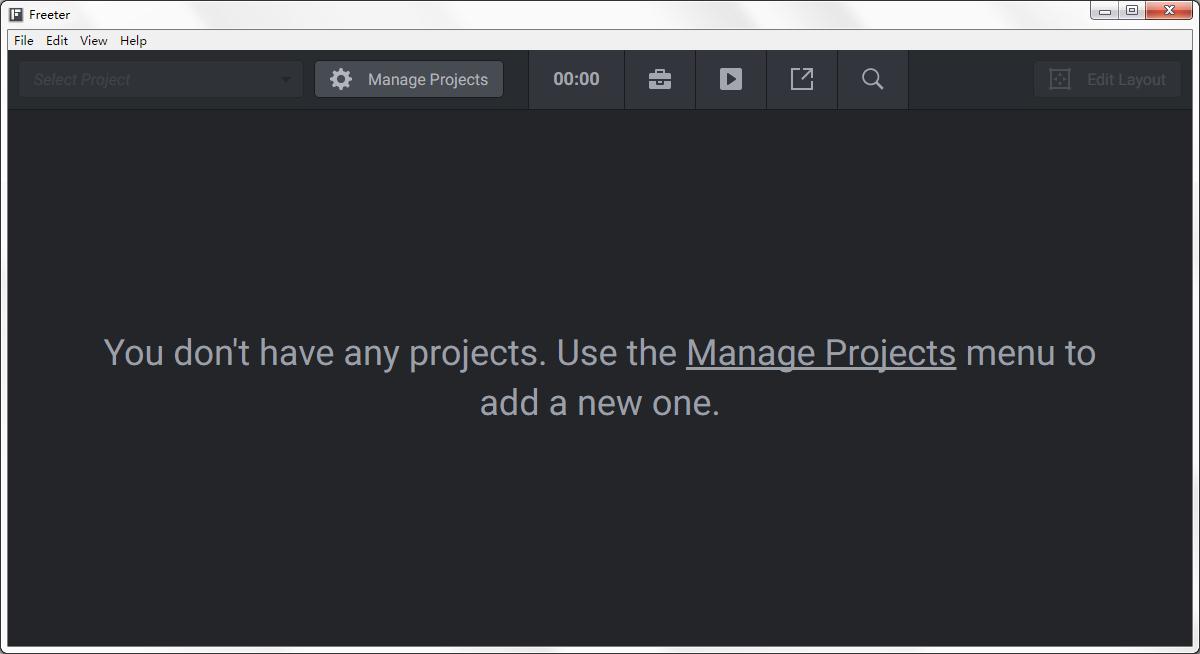Open the View menu
The height and width of the screenshot is (654, 1200).
tap(94, 41)
